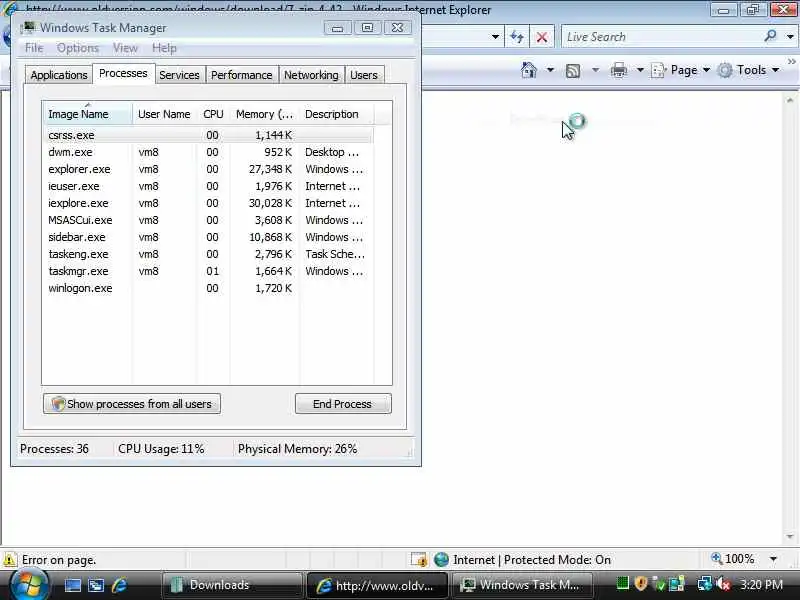The image size is (800, 600).
Task: Click the End Process button
Action: point(343,404)
